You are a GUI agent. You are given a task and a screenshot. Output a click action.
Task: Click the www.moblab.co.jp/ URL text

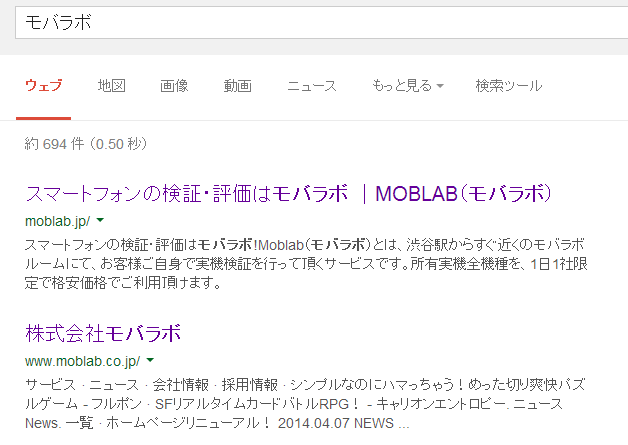pos(83,361)
